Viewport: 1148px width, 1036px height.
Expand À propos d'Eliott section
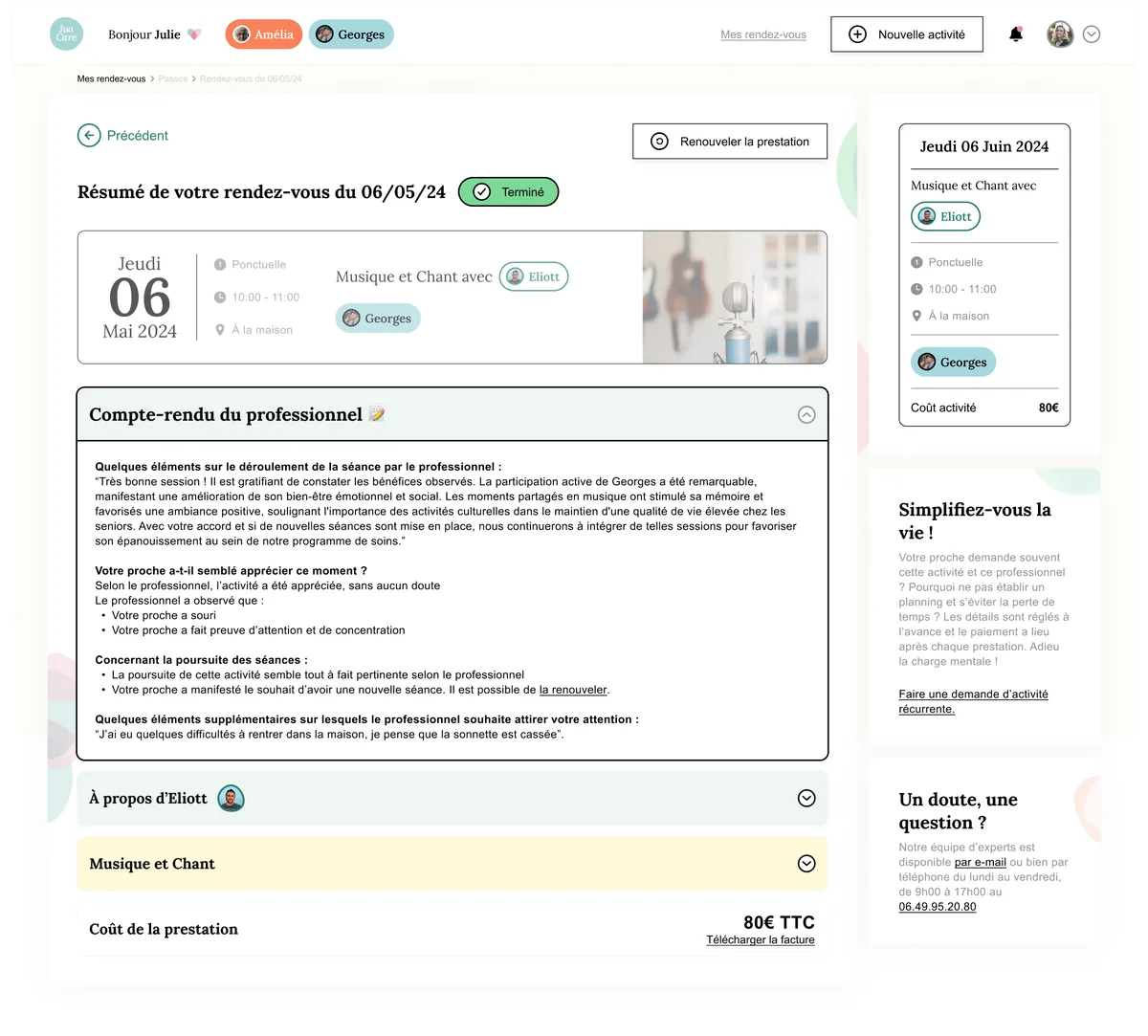tap(806, 799)
